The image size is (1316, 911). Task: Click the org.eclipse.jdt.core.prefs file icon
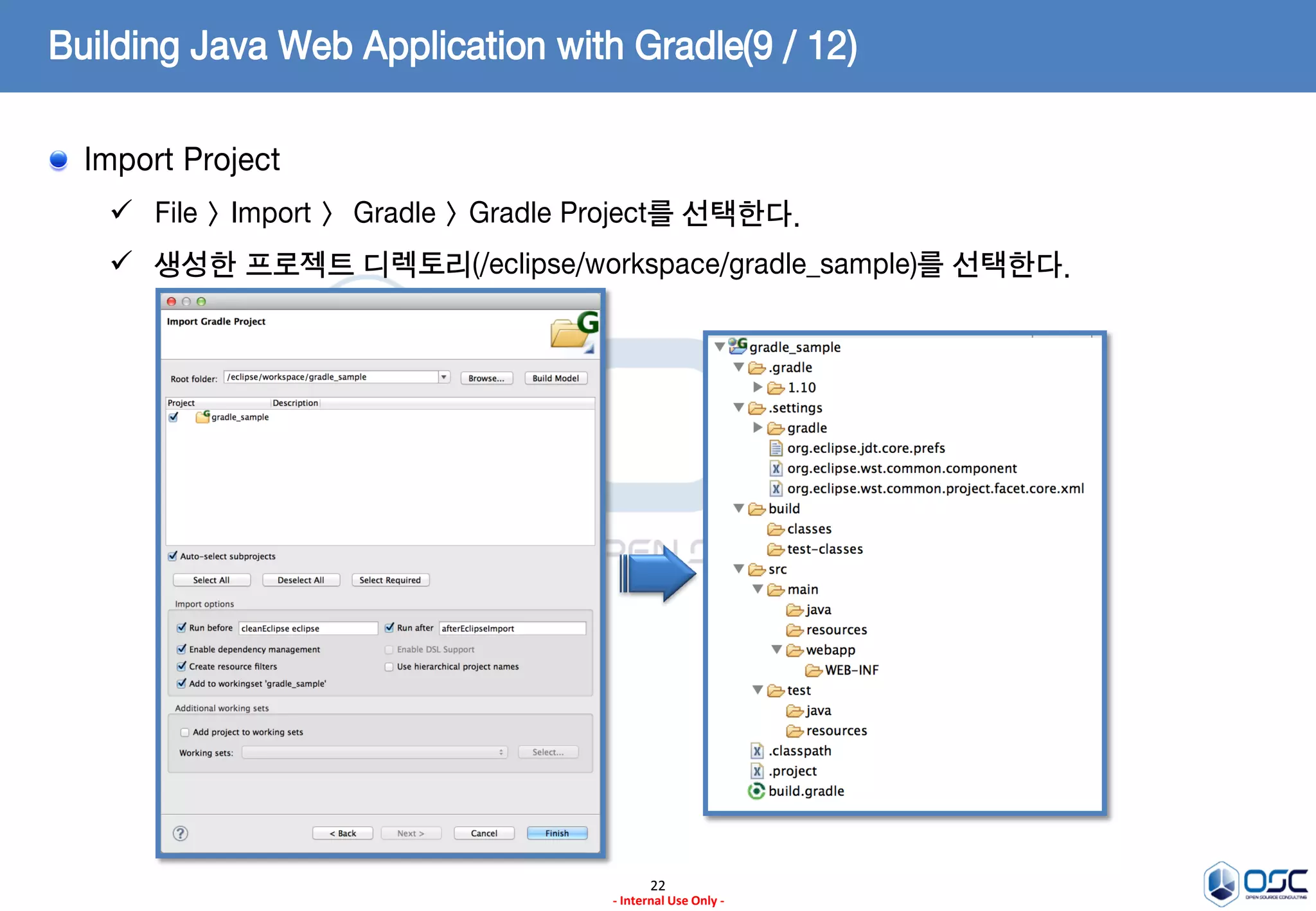tap(776, 448)
